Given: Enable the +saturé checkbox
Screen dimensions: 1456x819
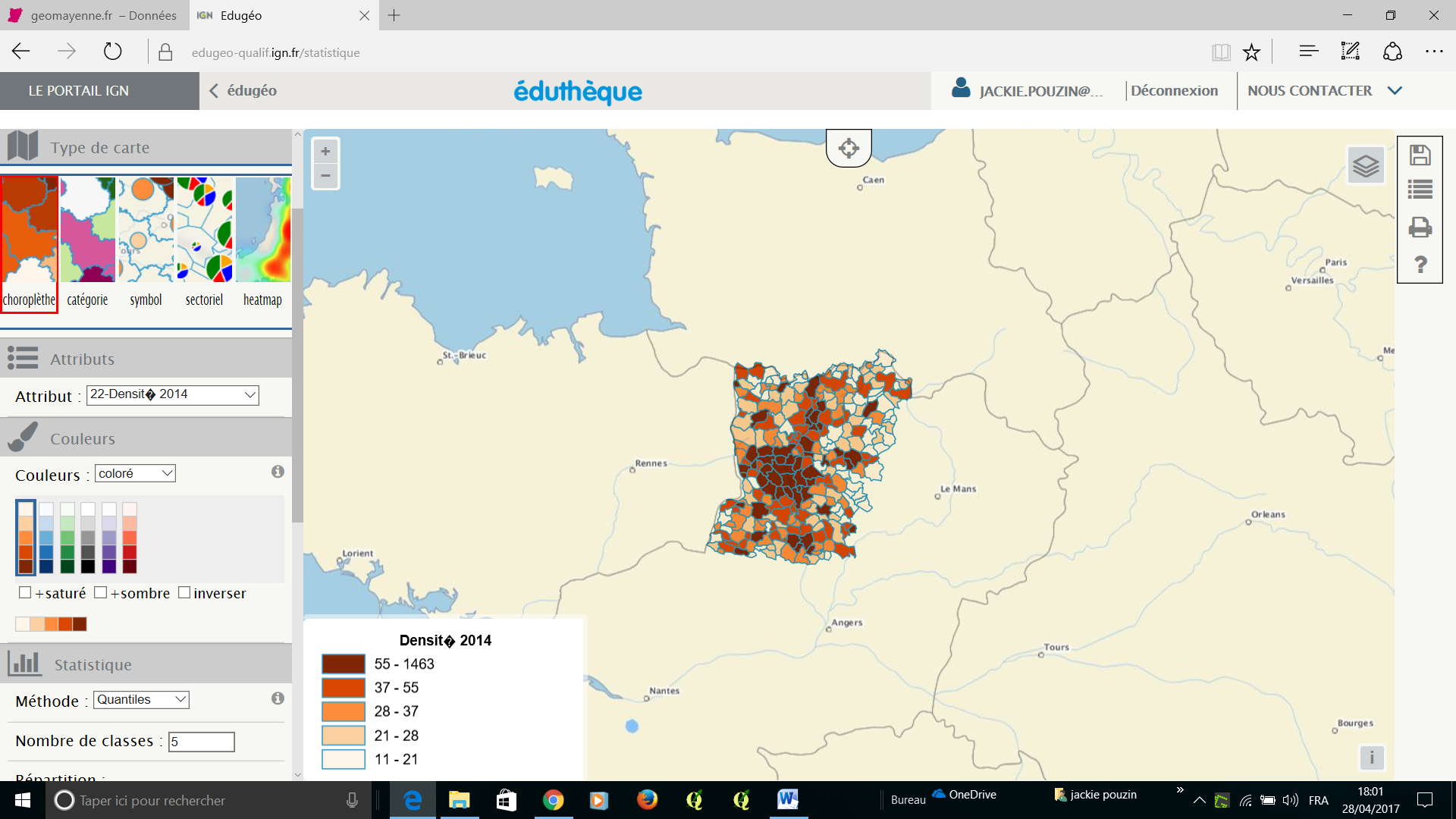Looking at the screenshot, I should (x=25, y=593).
